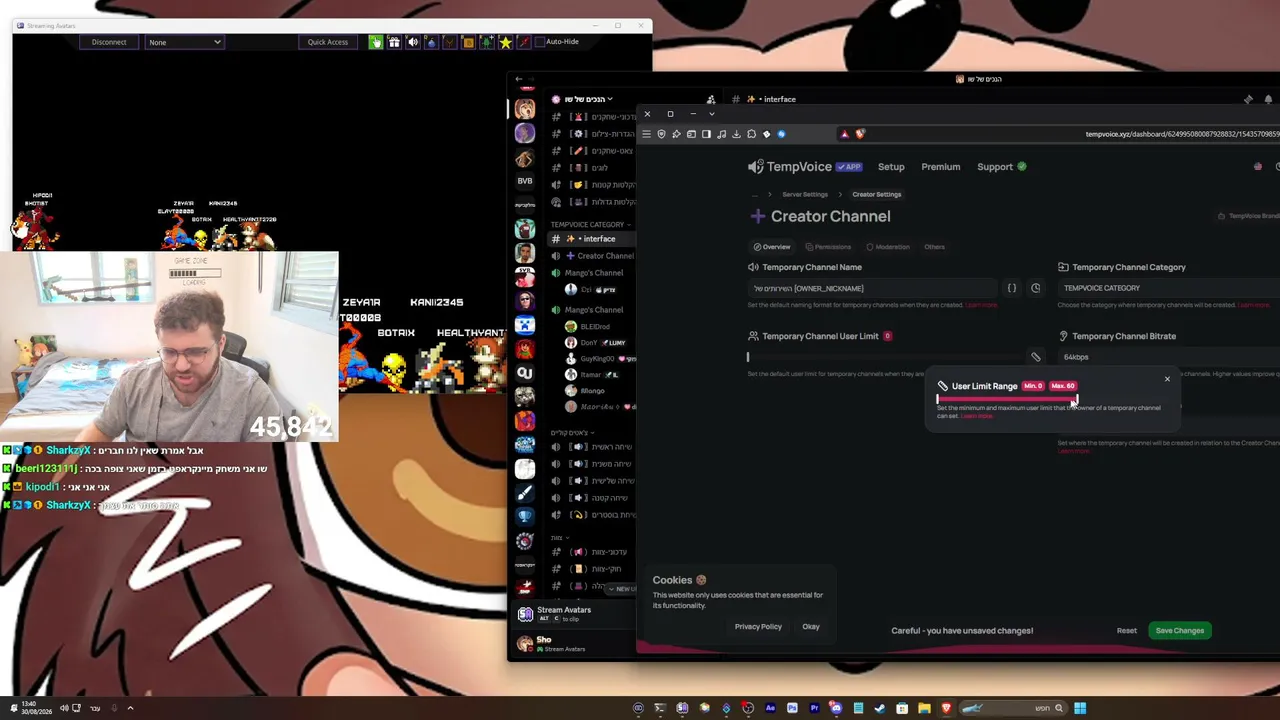
Task: Open Premiere Pro from the taskbar
Action: point(814,709)
